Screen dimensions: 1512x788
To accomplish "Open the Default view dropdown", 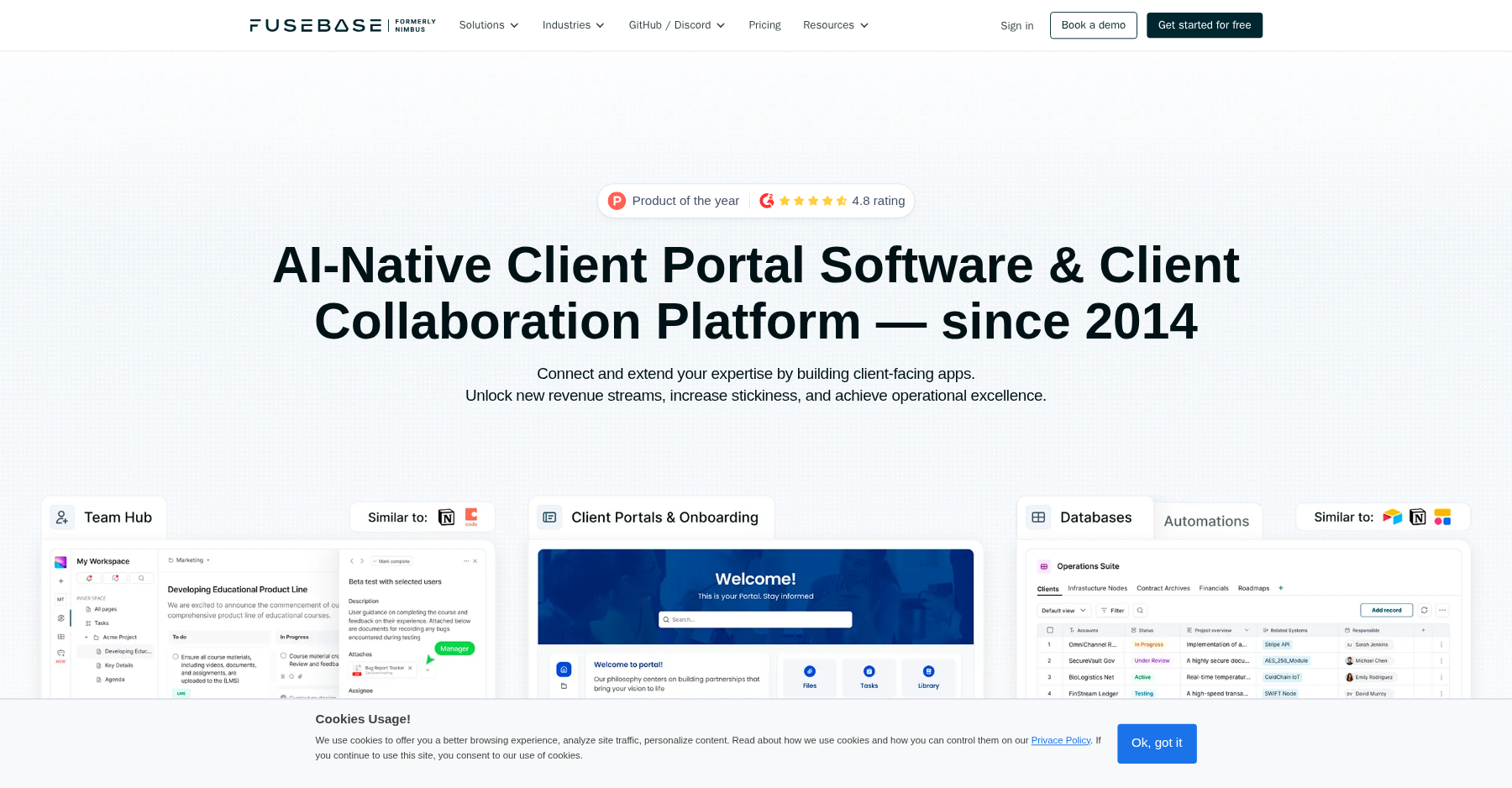I will click(1063, 611).
